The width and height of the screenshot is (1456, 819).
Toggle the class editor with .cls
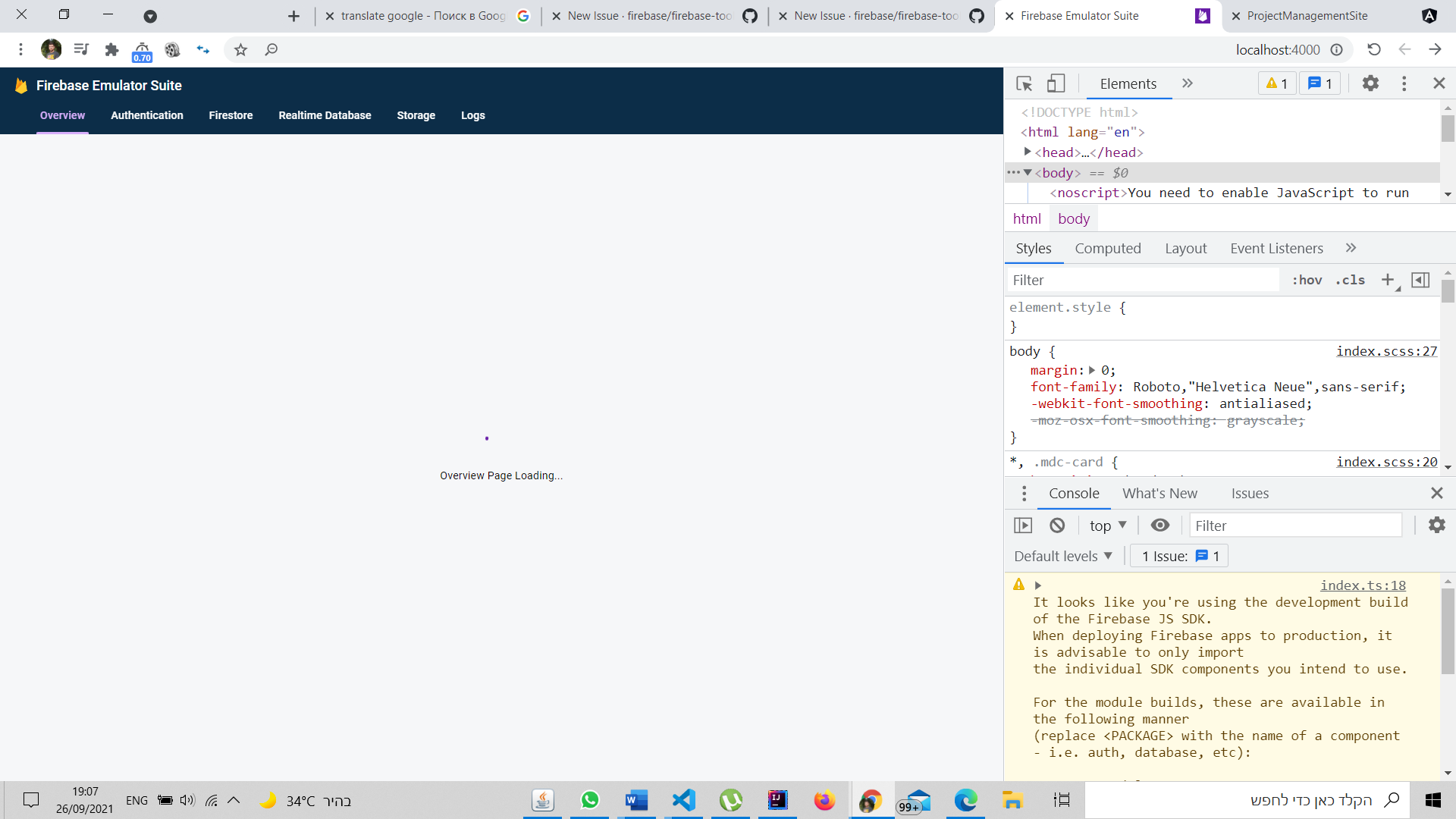(1350, 280)
